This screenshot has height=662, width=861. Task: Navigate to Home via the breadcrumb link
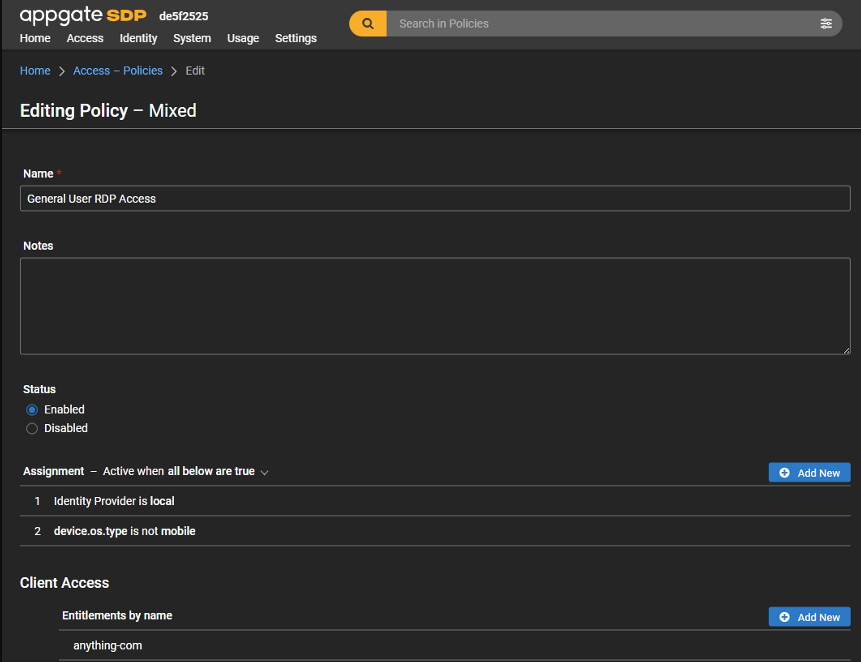click(35, 70)
